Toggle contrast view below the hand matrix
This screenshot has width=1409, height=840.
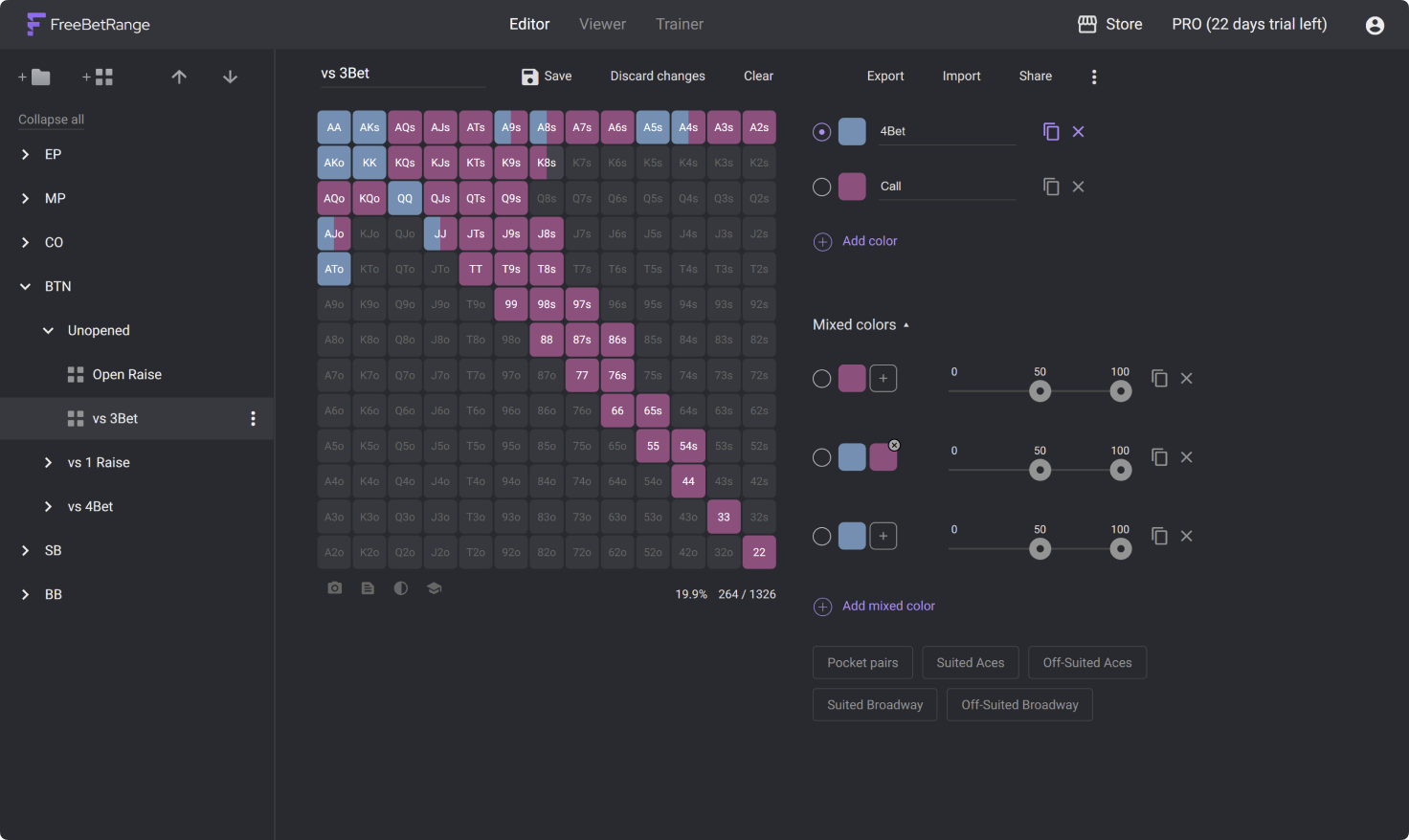(x=401, y=587)
